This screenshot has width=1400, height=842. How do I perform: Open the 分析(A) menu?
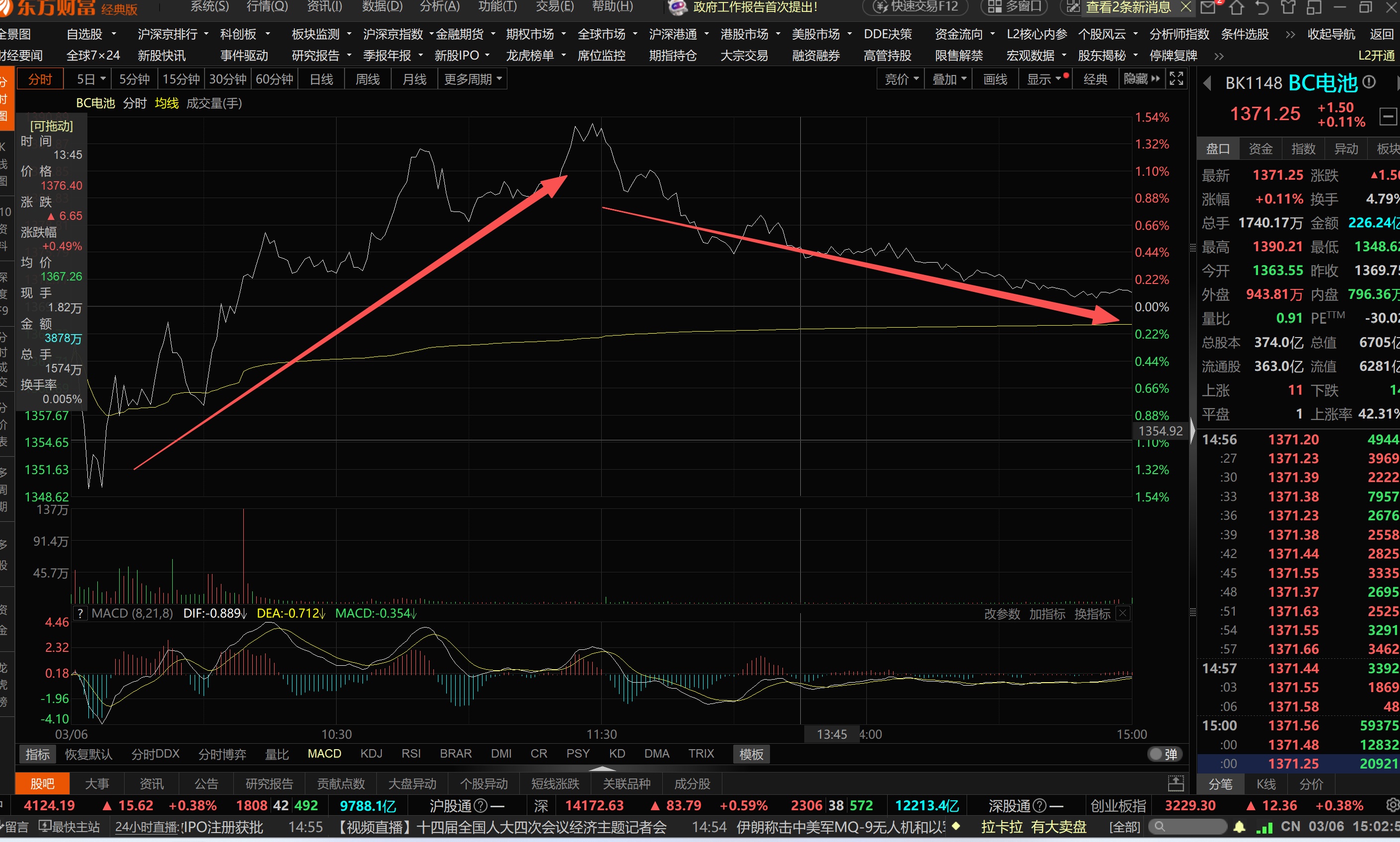point(440,7)
